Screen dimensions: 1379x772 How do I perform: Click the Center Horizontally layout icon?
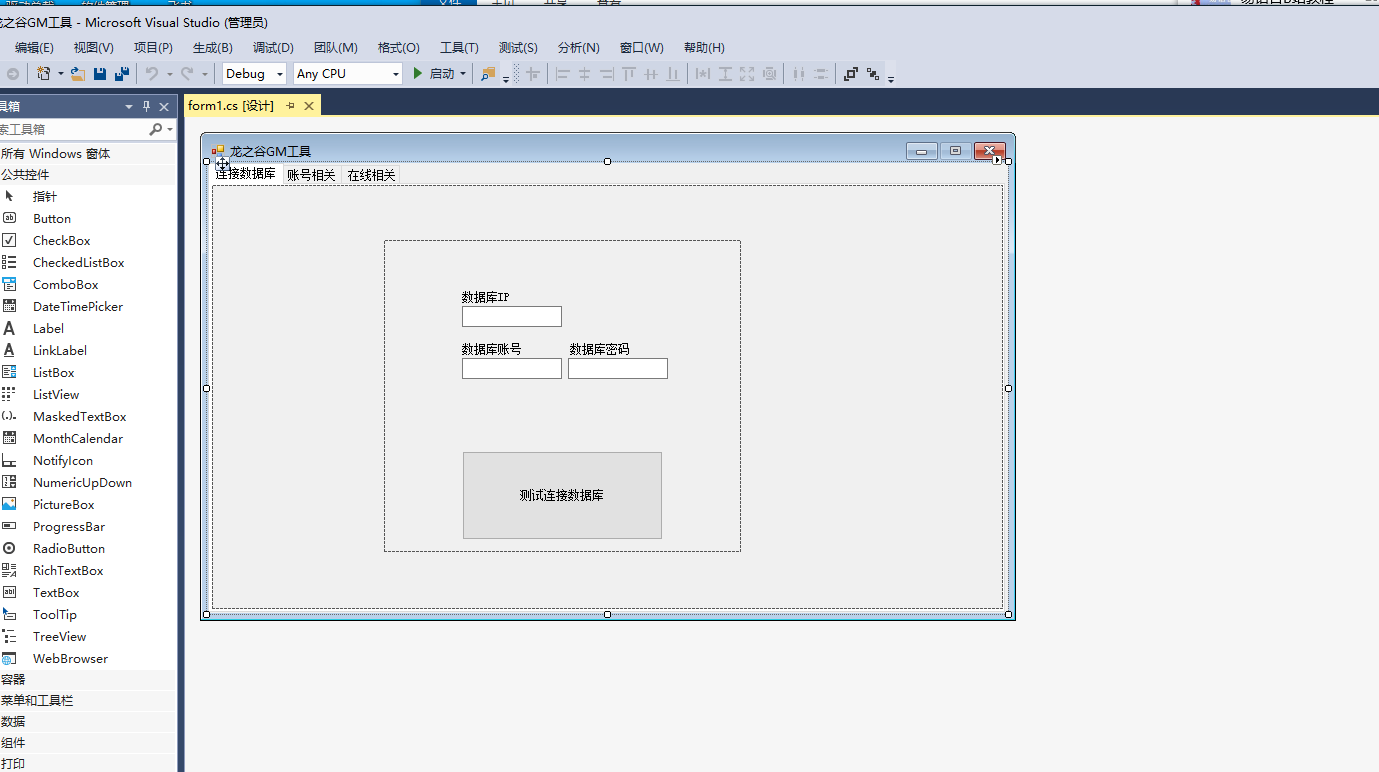[798, 73]
